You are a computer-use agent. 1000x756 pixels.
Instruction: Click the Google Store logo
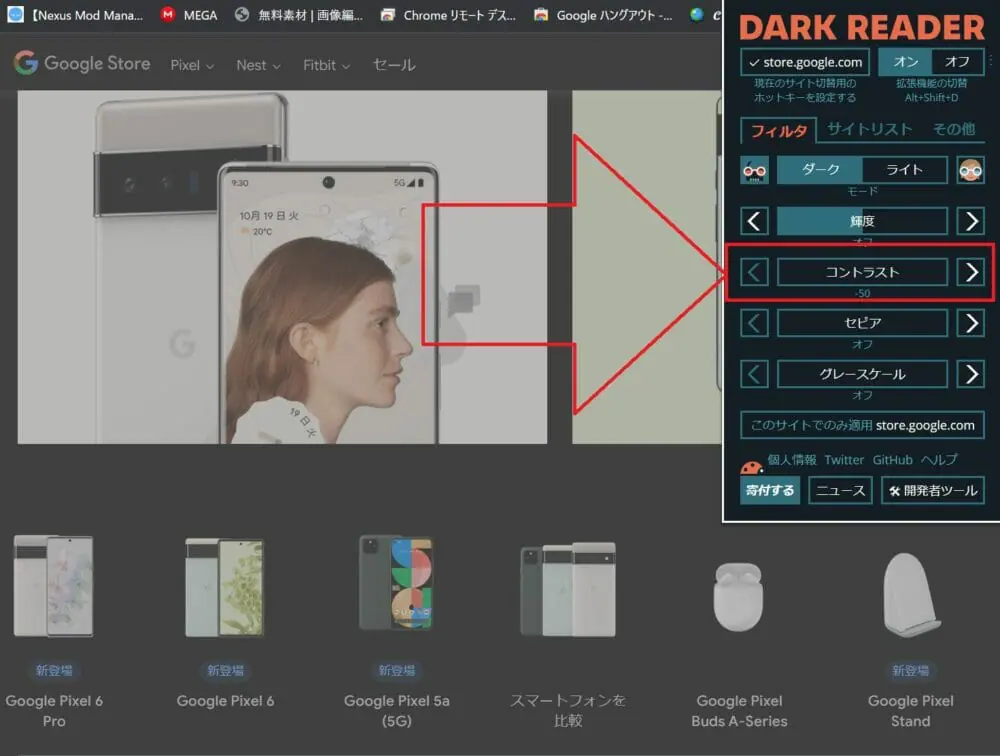coord(82,64)
